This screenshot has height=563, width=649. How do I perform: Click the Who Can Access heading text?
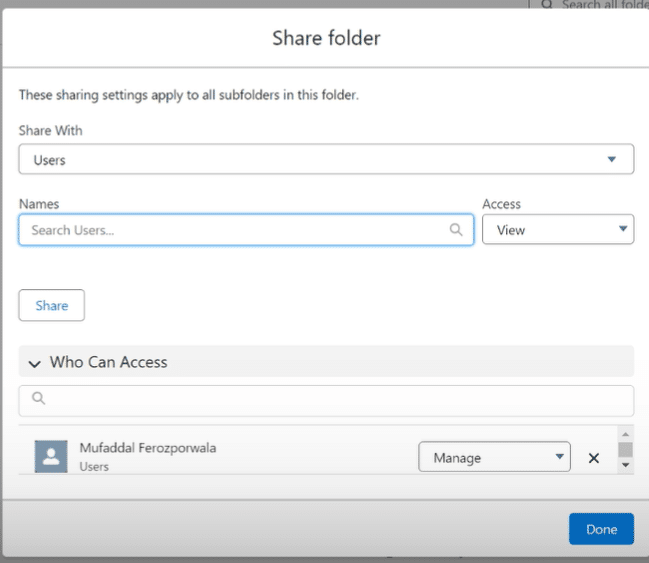pos(108,362)
